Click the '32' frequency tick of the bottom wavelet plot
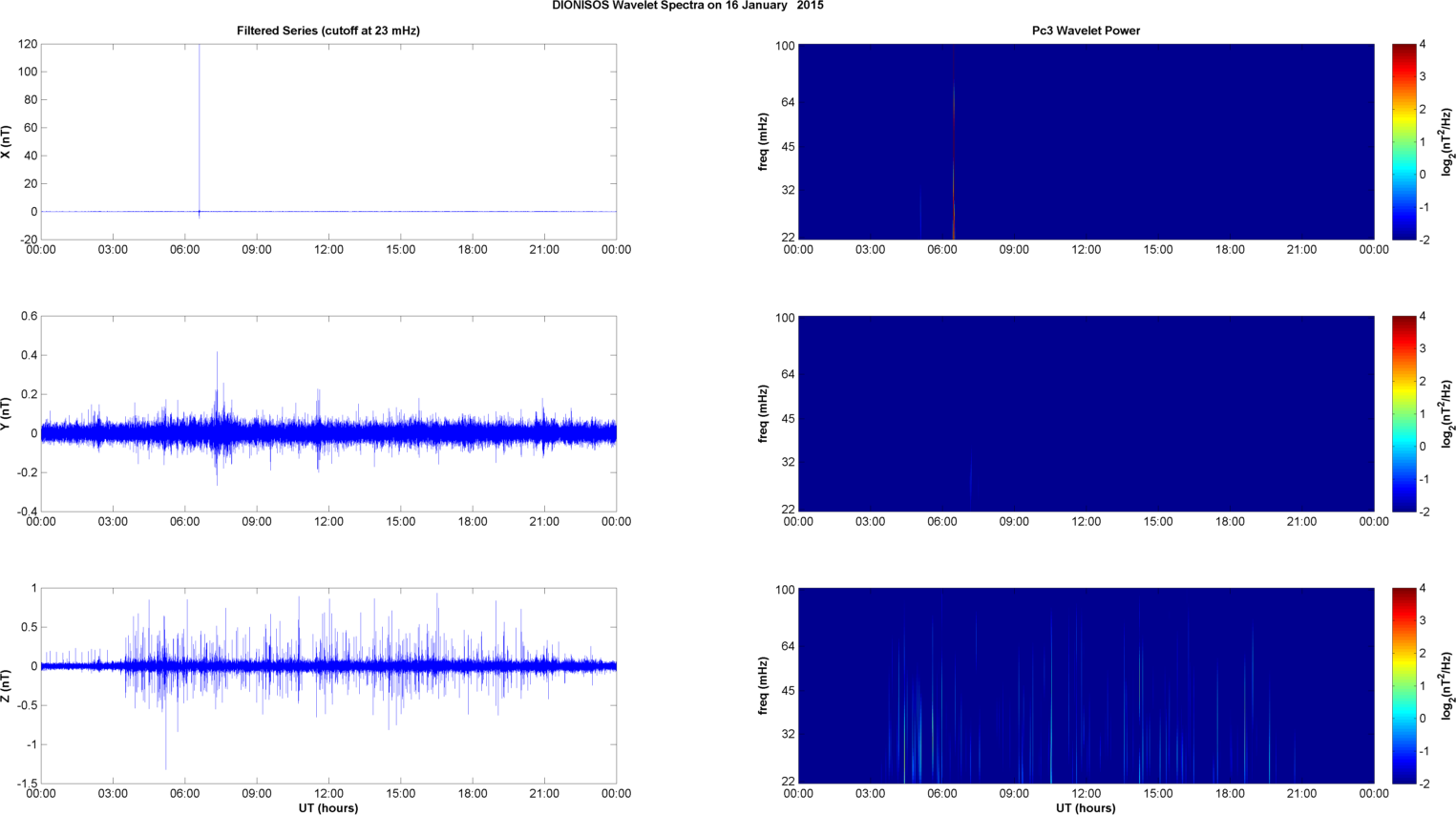 tap(788, 735)
